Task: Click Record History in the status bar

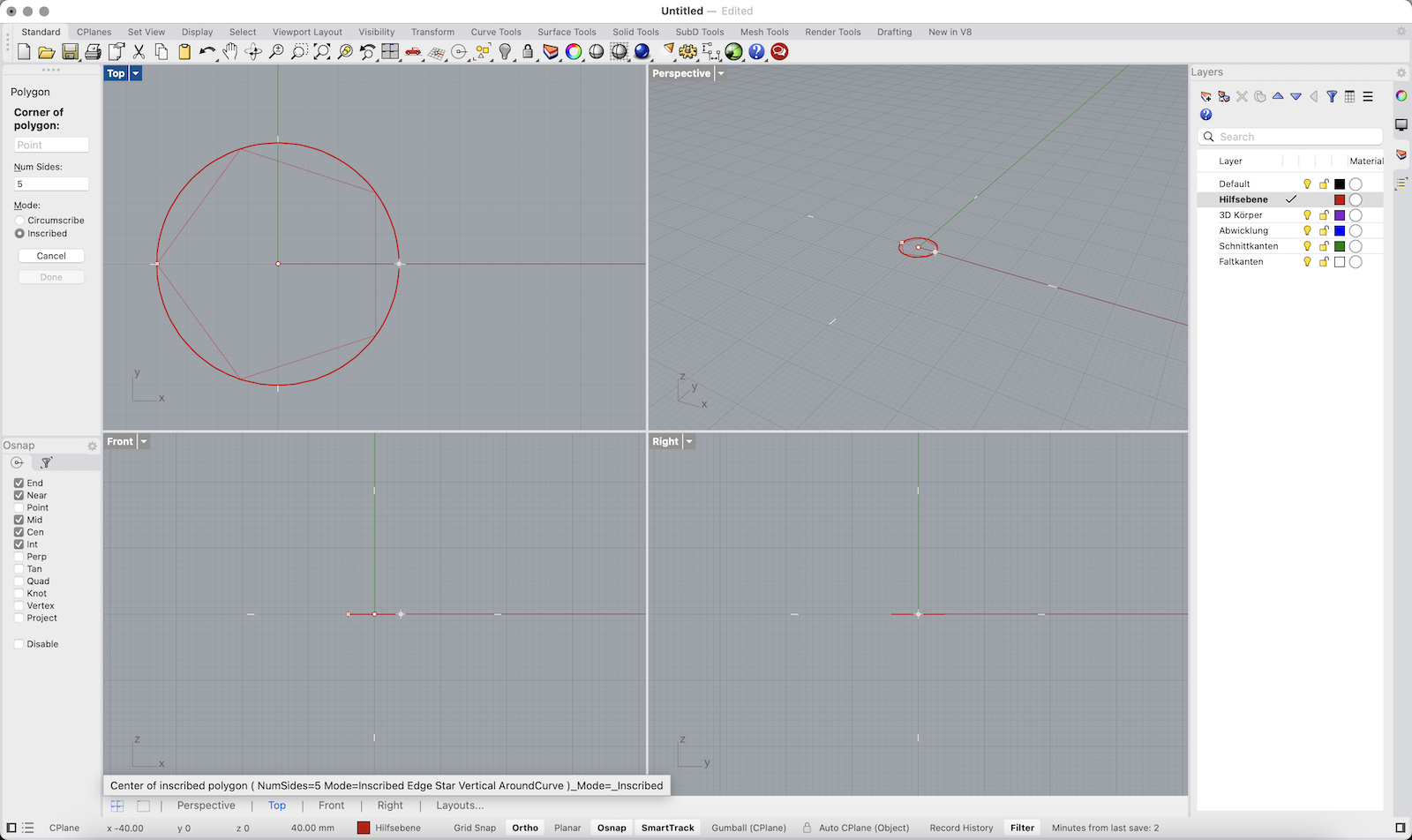Action: click(961, 828)
